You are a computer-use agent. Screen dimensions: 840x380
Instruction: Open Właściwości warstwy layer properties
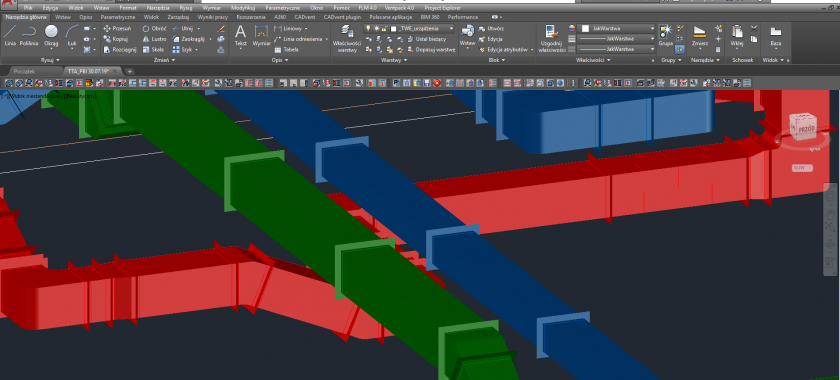point(347,38)
